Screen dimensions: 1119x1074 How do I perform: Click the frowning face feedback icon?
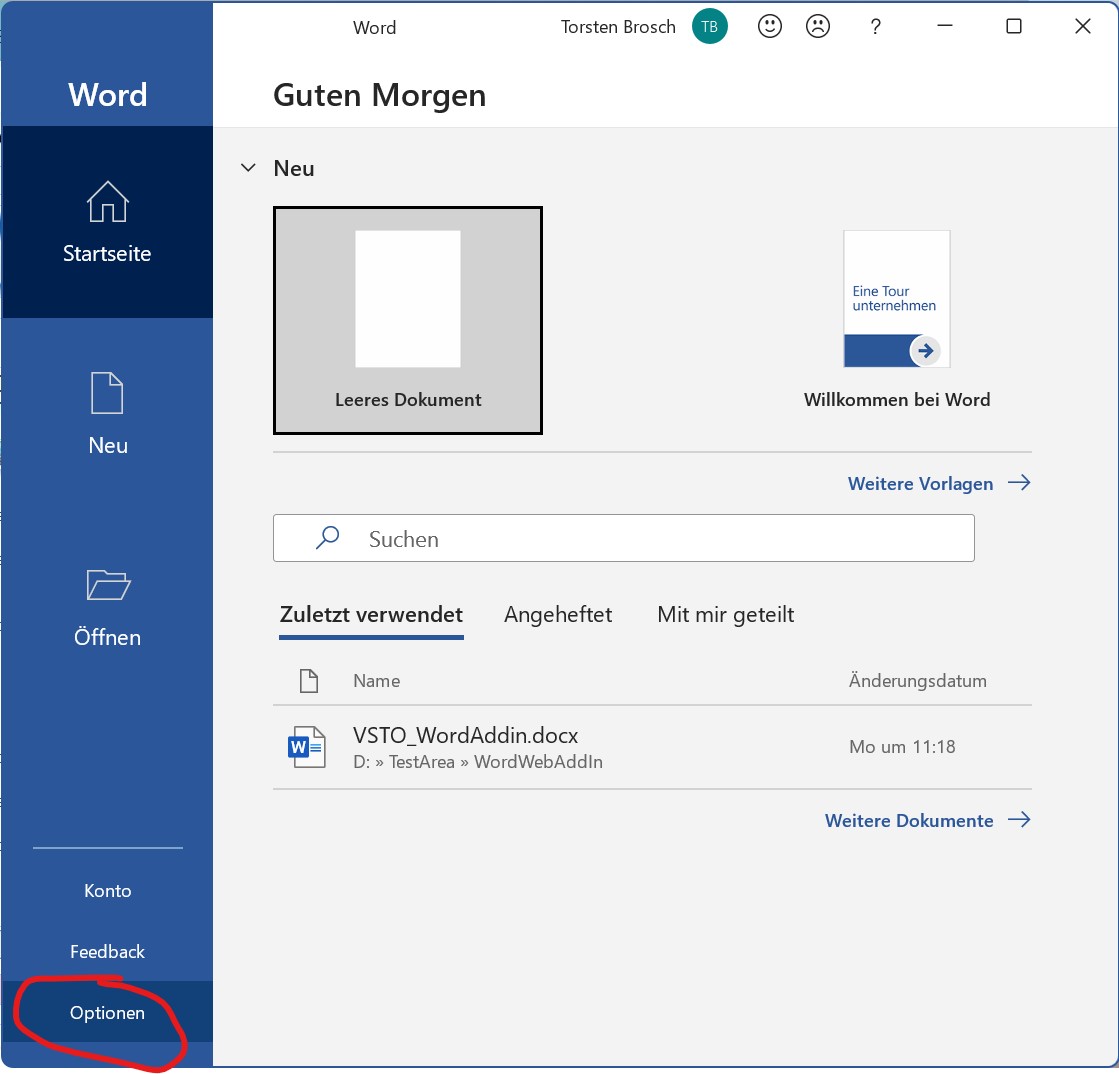click(818, 27)
